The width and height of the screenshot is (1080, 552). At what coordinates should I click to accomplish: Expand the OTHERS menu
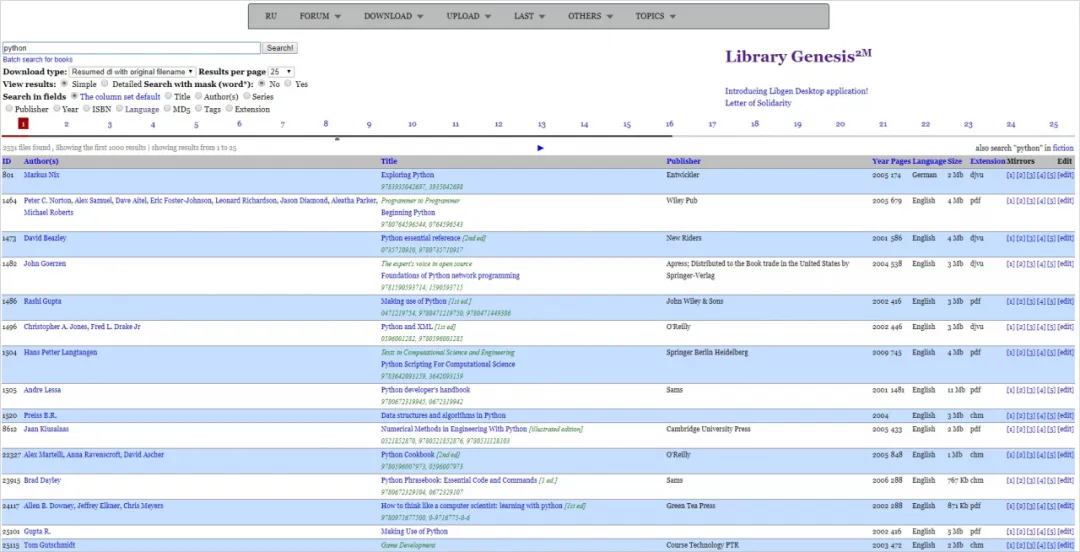click(x=590, y=17)
